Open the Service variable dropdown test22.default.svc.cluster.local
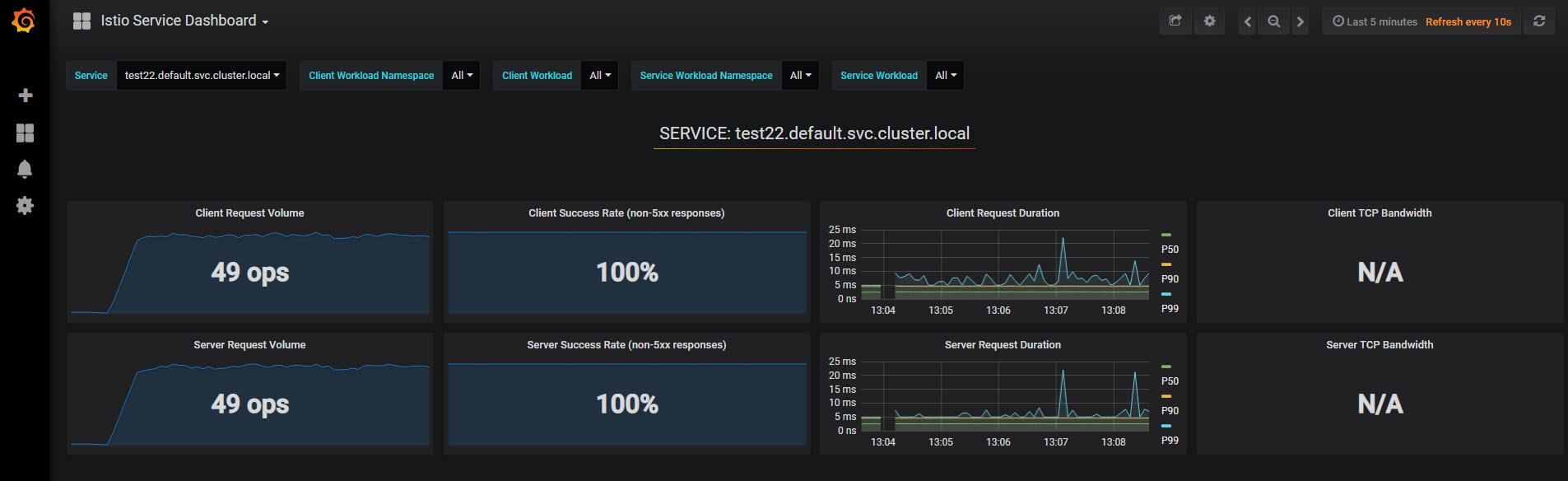The width and height of the screenshot is (1568, 481). pyautogui.click(x=202, y=75)
